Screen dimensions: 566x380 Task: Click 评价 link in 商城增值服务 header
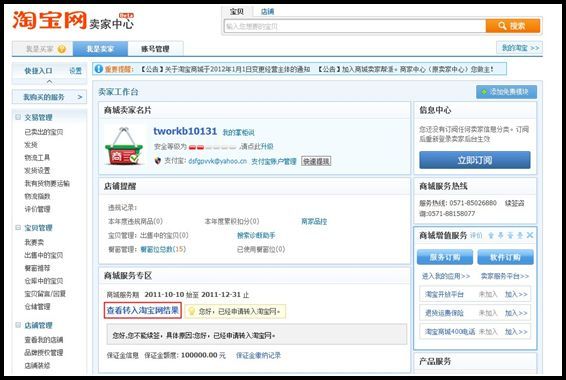(x=476, y=236)
